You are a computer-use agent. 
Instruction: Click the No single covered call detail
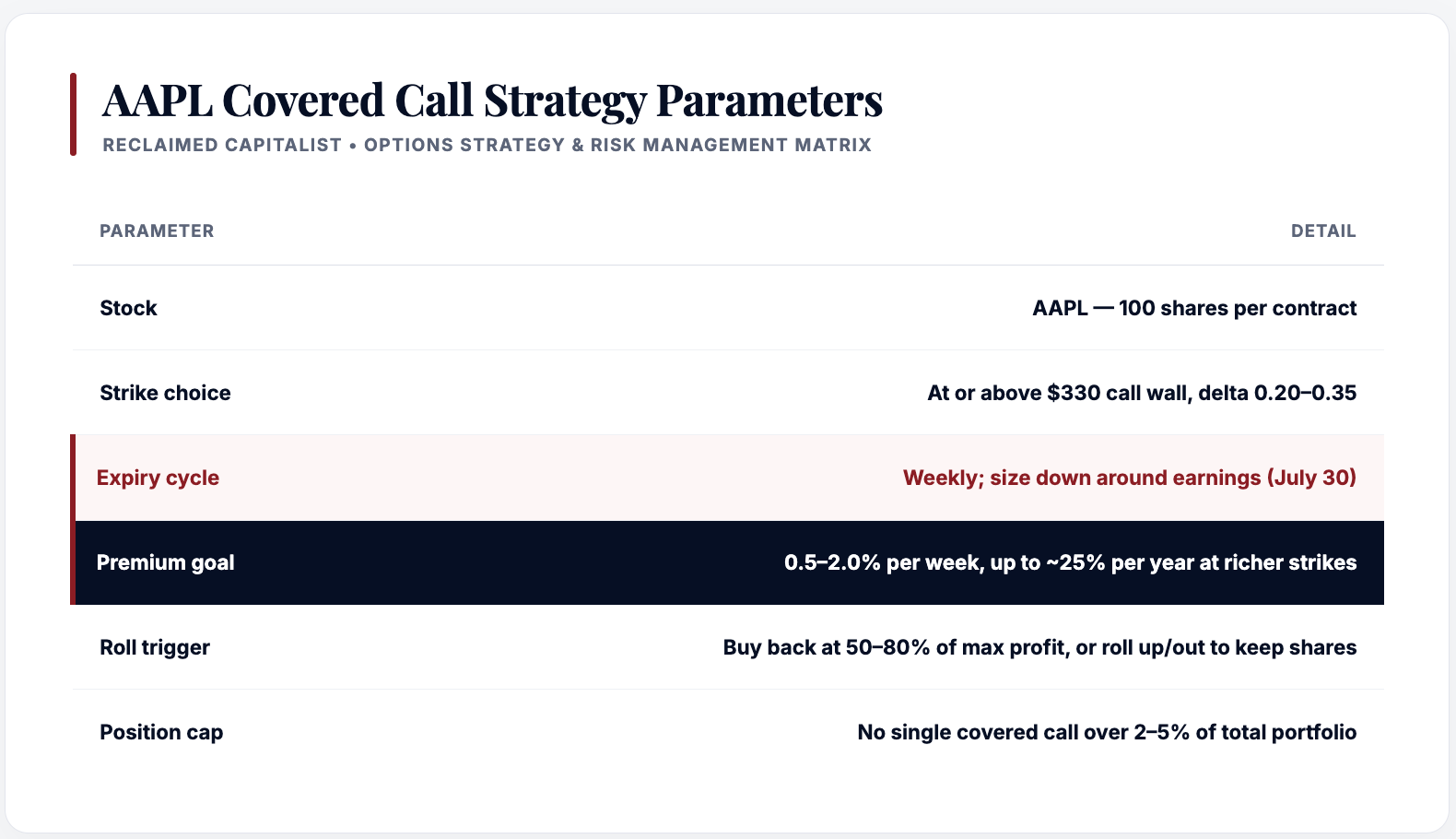[x=1107, y=732]
